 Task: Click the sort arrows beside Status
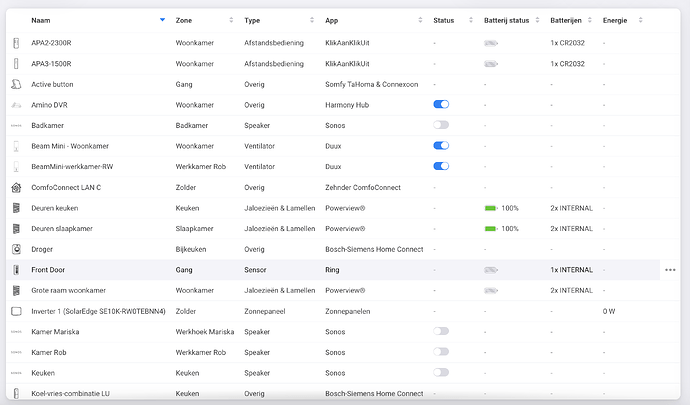tap(471, 20)
